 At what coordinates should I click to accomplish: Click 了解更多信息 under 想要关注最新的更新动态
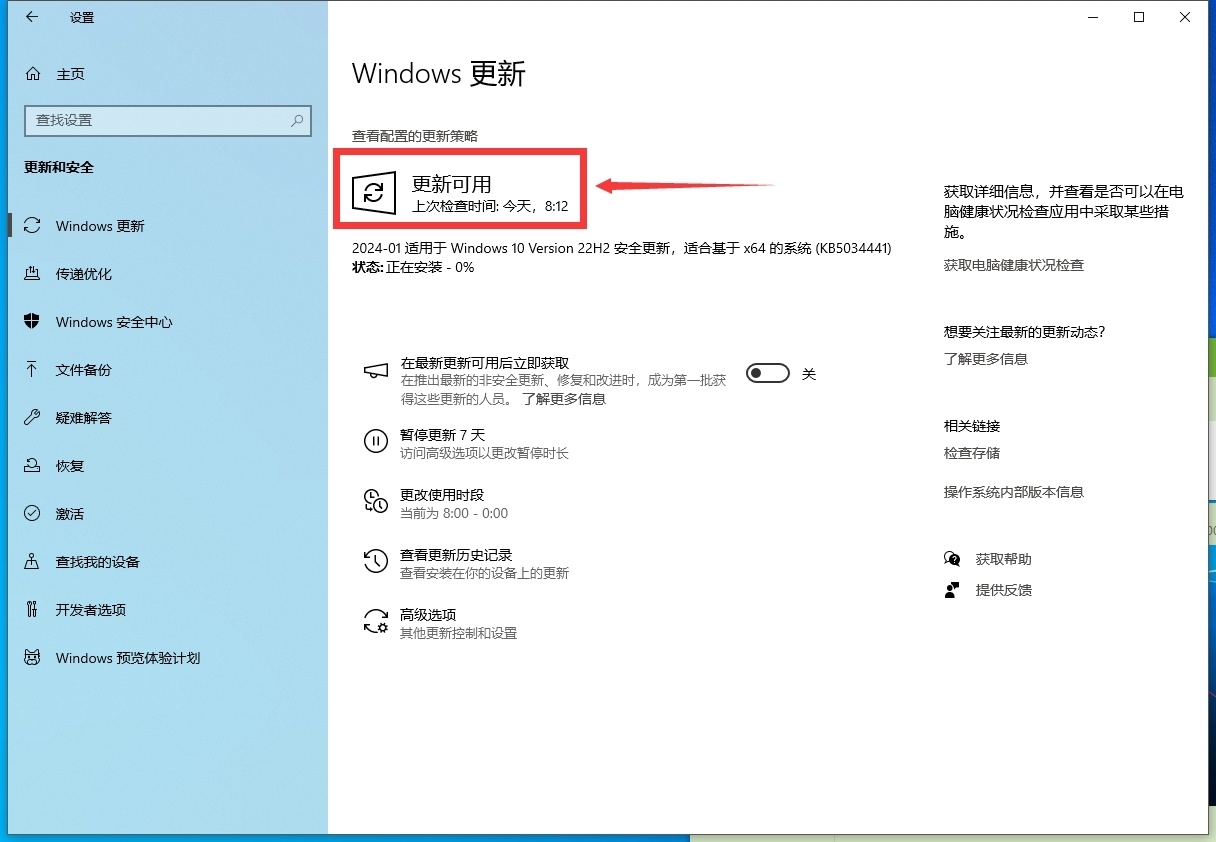coord(986,359)
